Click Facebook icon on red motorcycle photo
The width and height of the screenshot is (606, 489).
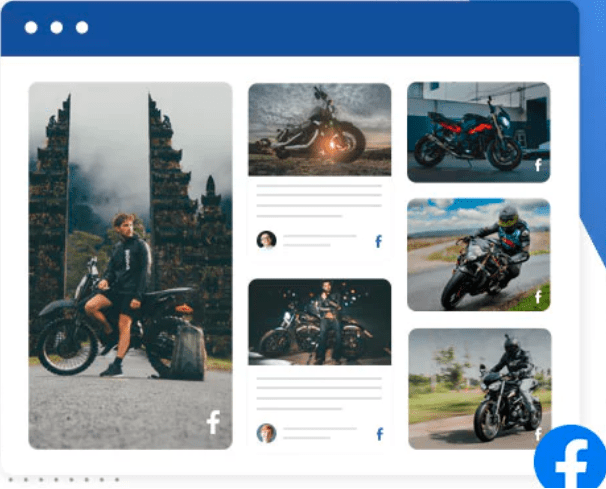tap(538, 165)
